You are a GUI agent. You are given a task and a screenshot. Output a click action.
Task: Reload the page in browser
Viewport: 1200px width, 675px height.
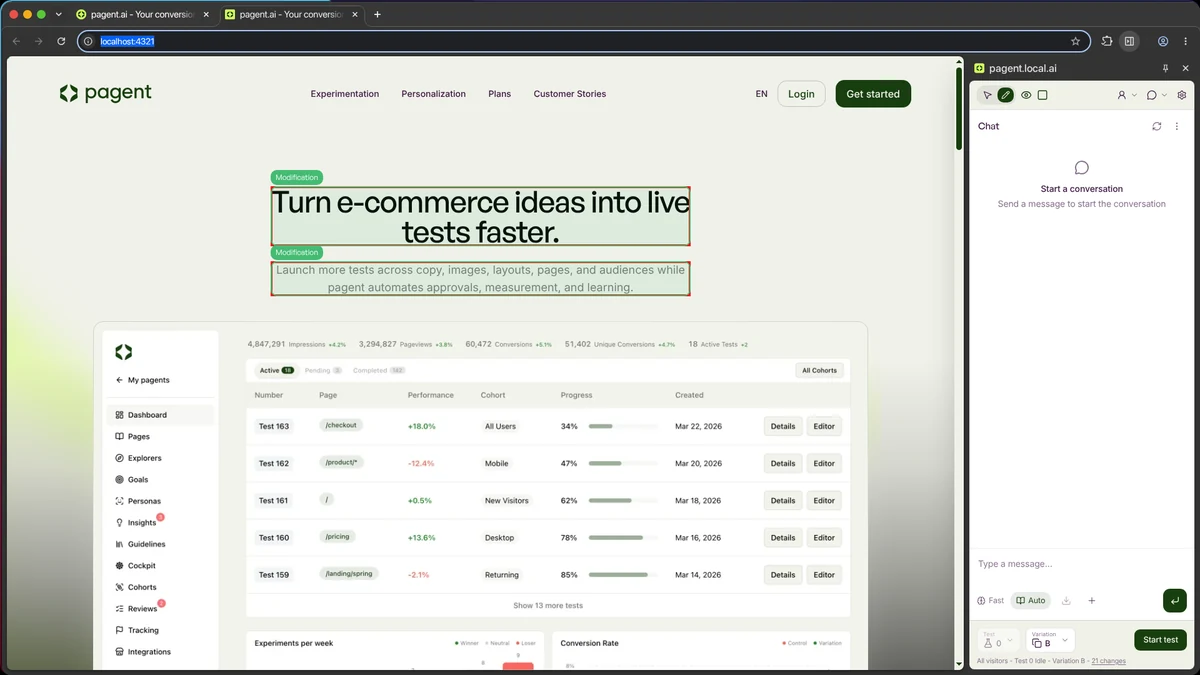pos(61,41)
